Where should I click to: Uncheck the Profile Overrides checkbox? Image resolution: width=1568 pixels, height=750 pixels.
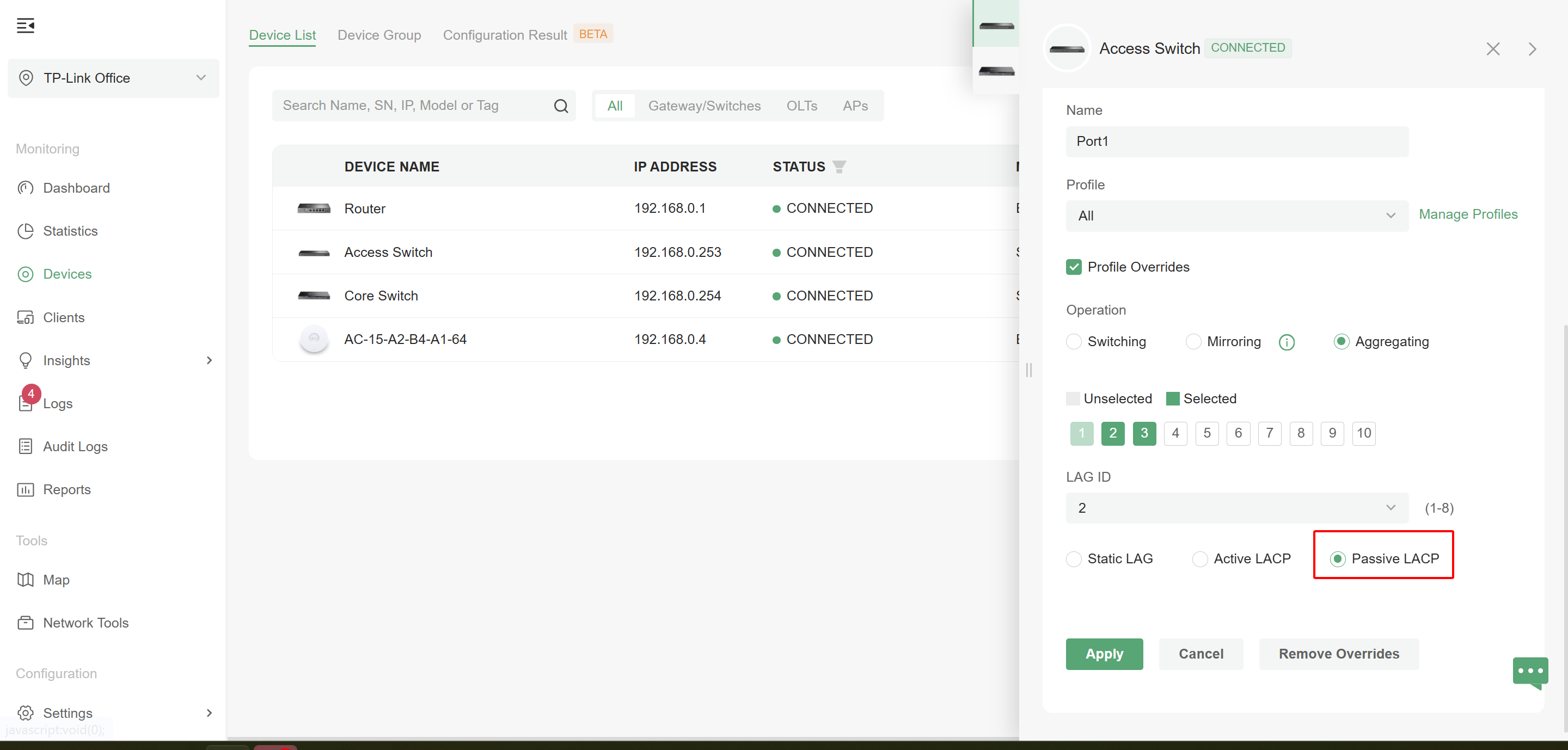coord(1074,267)
